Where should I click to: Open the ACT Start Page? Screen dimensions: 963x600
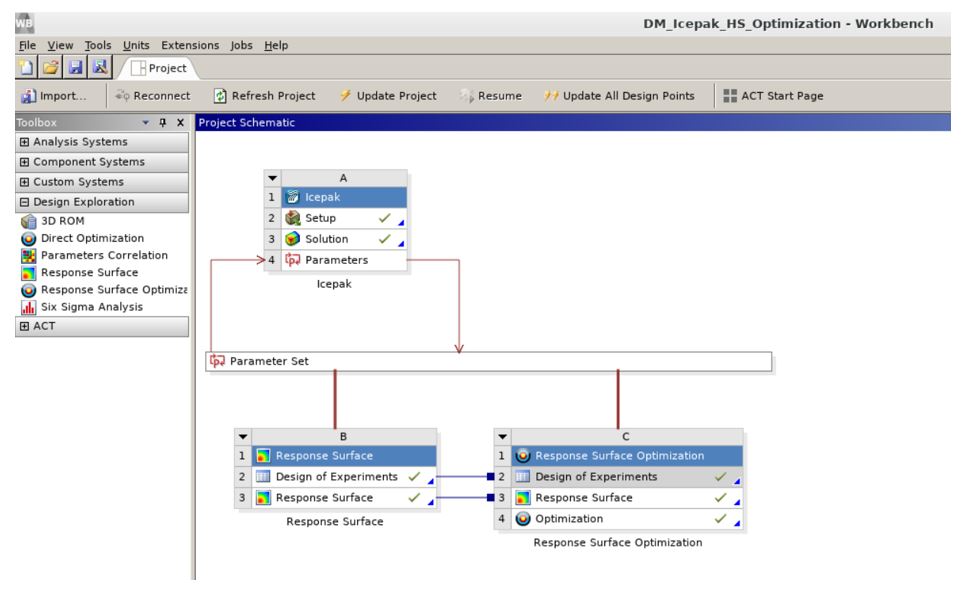click(773, 96)
